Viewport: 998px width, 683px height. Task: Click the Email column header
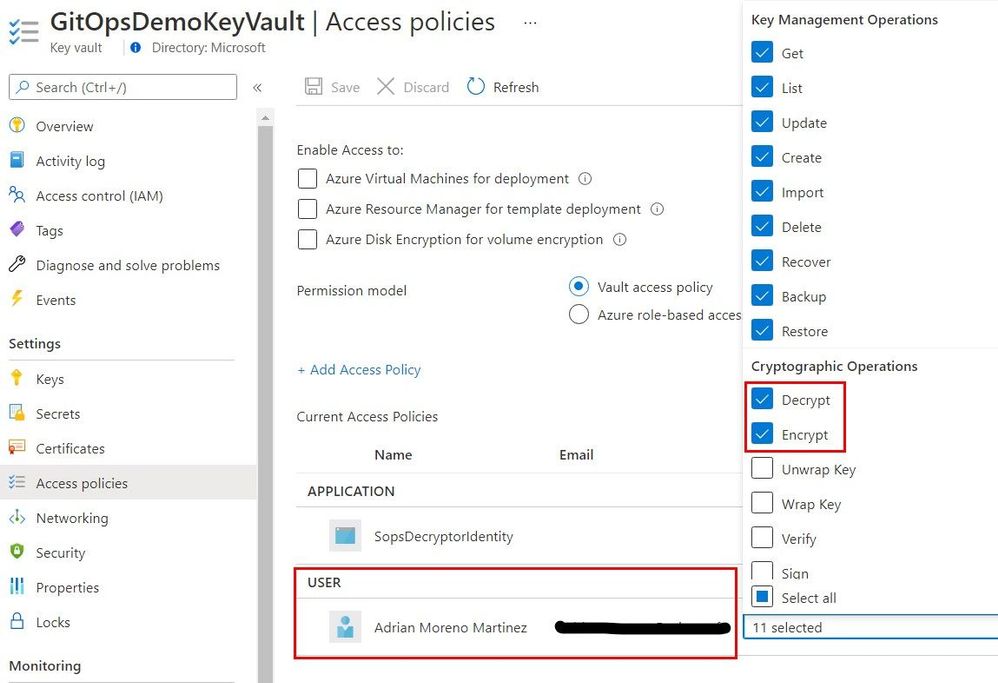(576, 455)
